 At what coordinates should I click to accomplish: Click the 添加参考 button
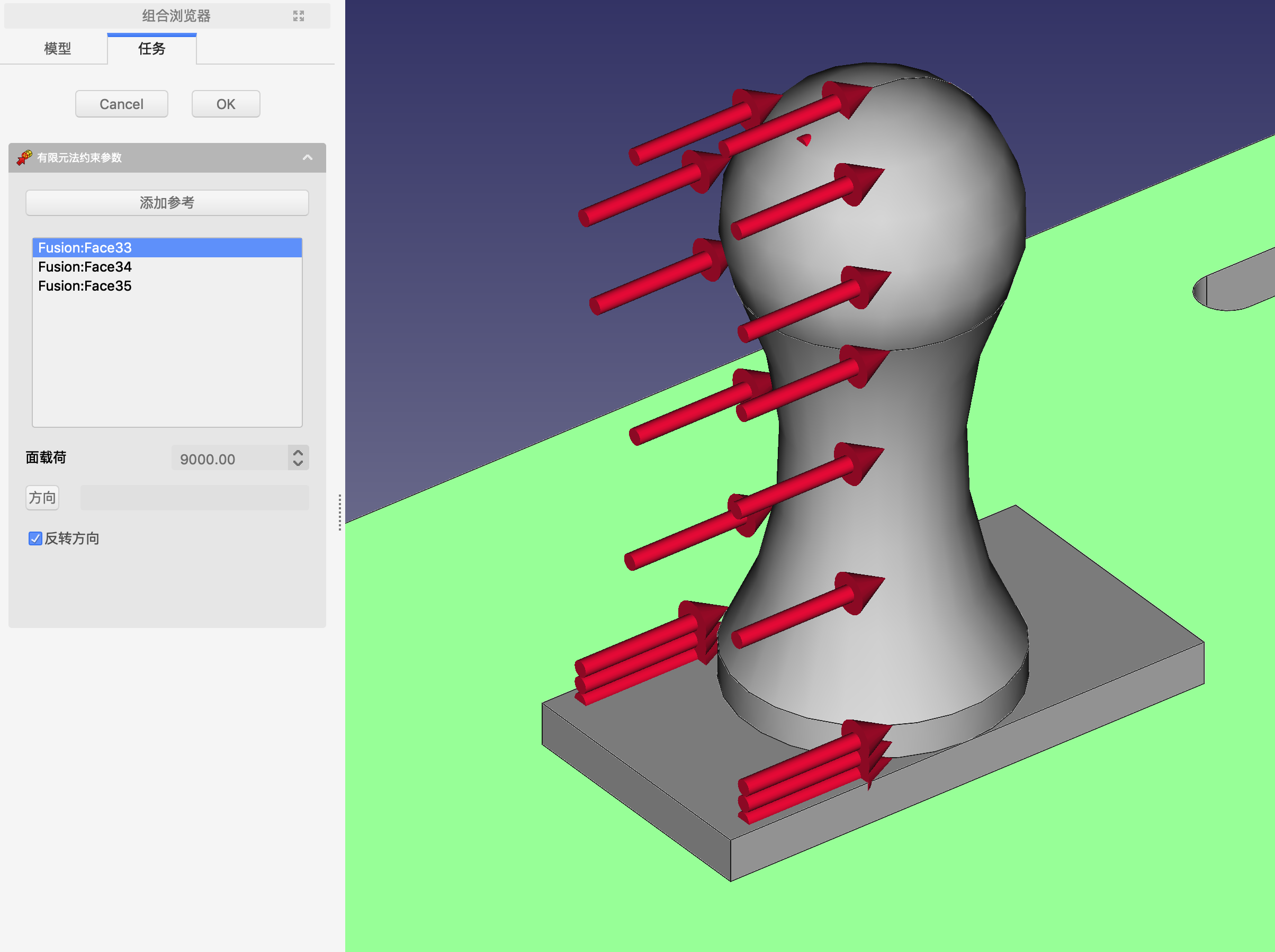[x=167, y=203]
